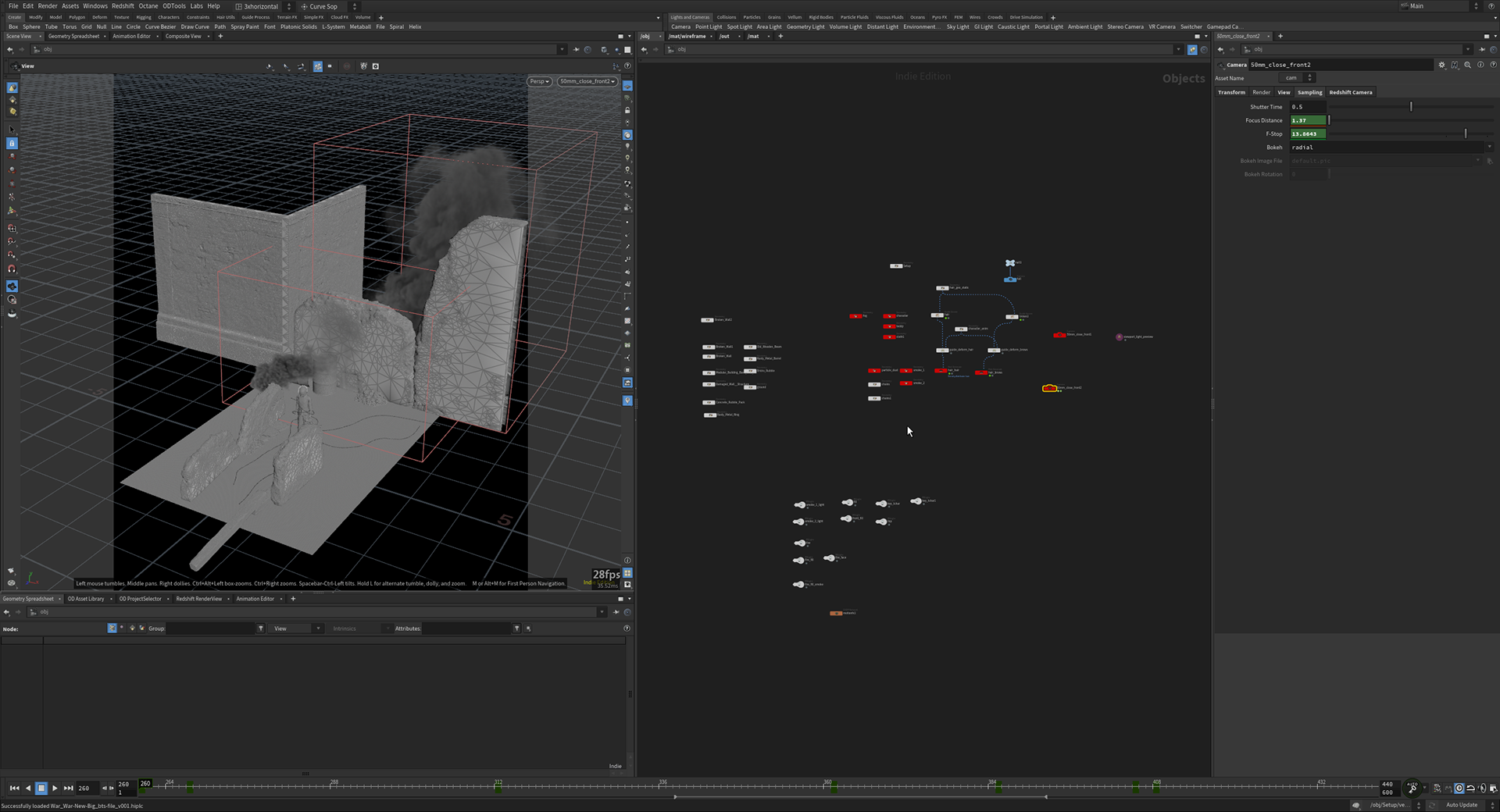Open the Curve Sop radial menu selector
Screen dimensions: 1500x812
pos(328,6)
